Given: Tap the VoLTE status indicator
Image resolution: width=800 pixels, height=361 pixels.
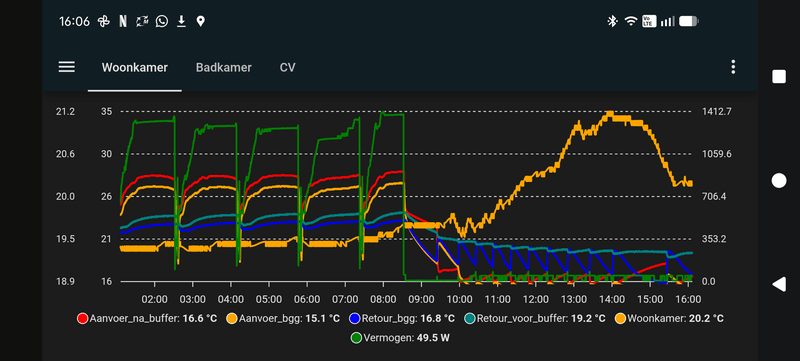Looking at the screenshot, I should point(649,21).
